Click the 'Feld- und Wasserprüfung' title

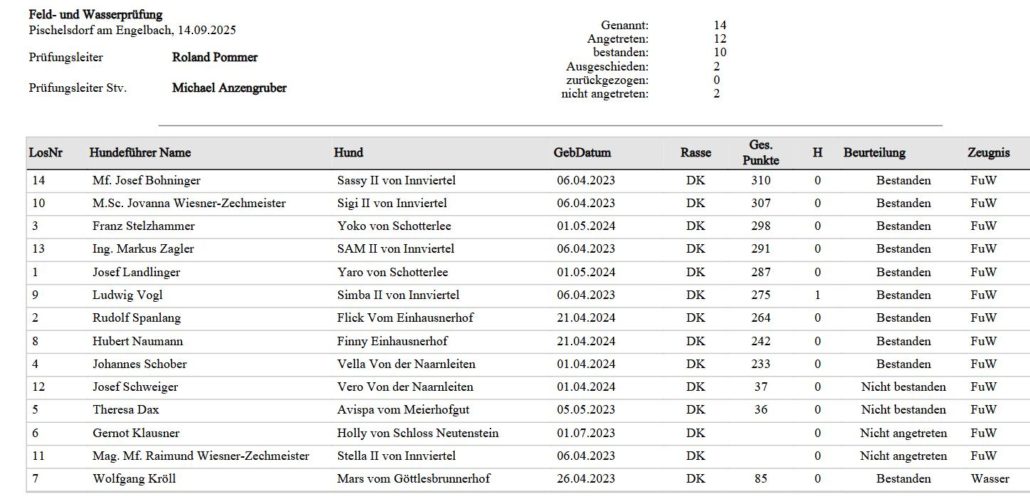95,14
